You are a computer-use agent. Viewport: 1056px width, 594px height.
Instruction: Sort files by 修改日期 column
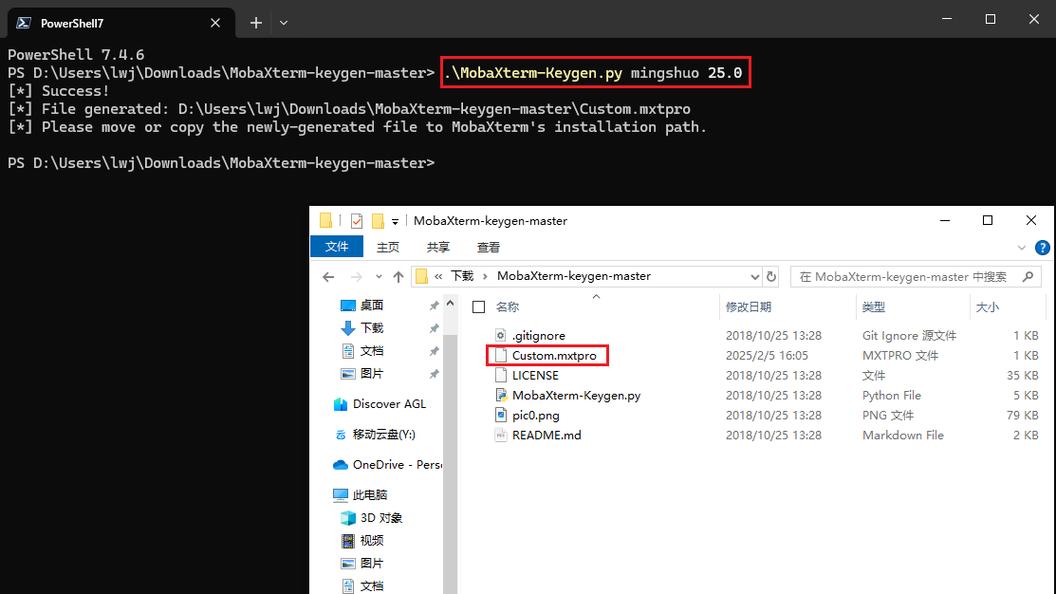point(748,307)
